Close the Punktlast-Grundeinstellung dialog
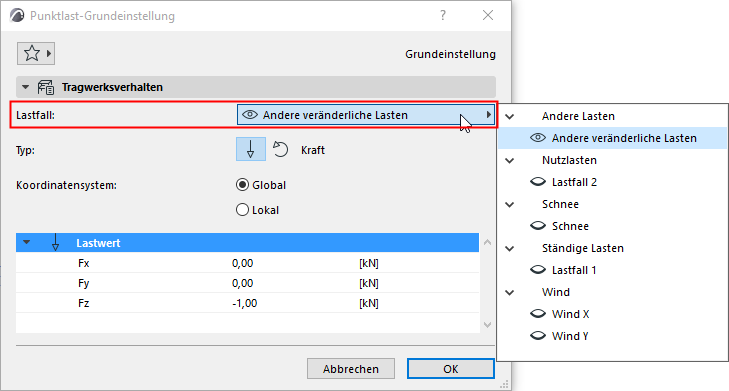 [488, 15]
